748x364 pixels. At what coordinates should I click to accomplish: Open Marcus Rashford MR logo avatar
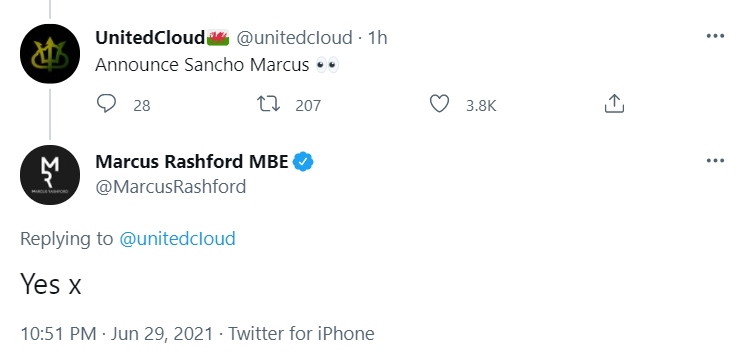pyautogui.click(x=50, y=175)
